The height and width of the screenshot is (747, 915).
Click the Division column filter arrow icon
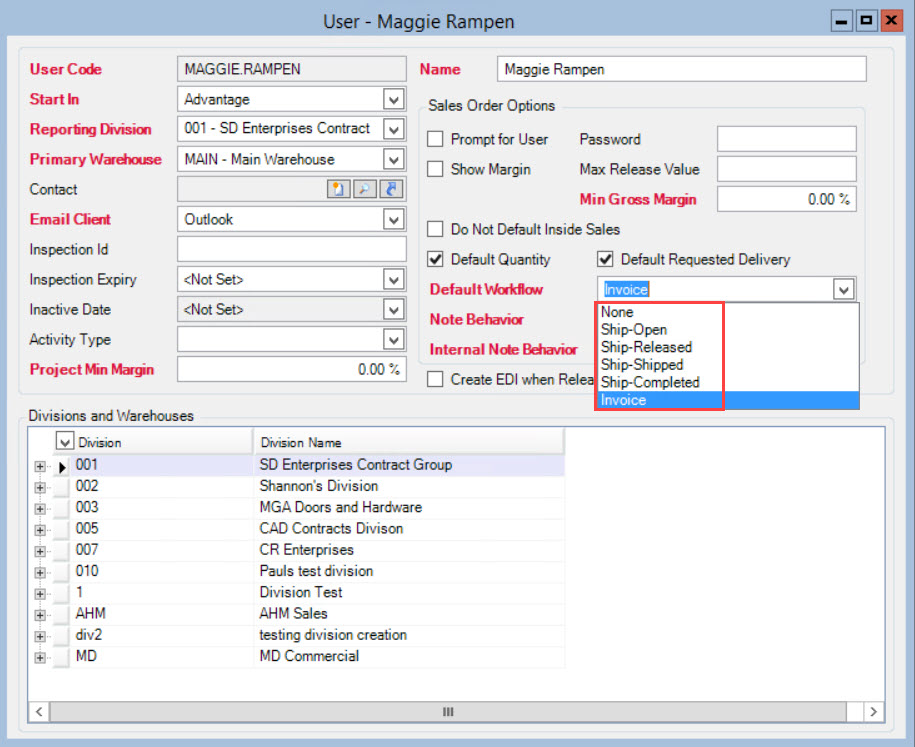(x=65, y=442)
